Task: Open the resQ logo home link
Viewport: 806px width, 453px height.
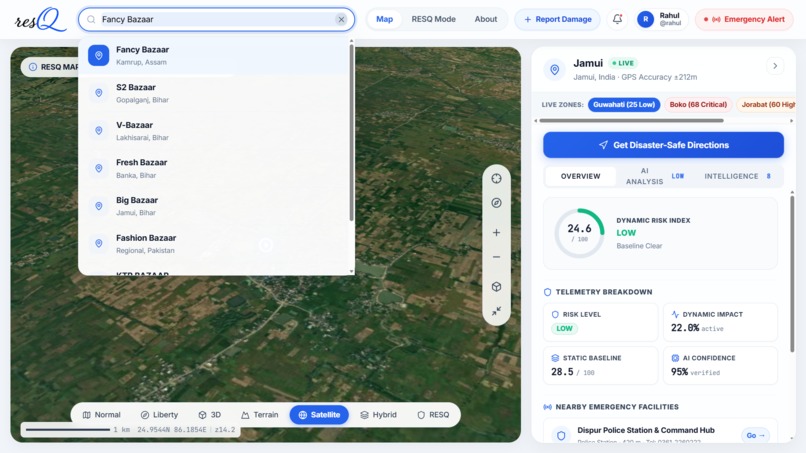Action: (x=41, y=20)
